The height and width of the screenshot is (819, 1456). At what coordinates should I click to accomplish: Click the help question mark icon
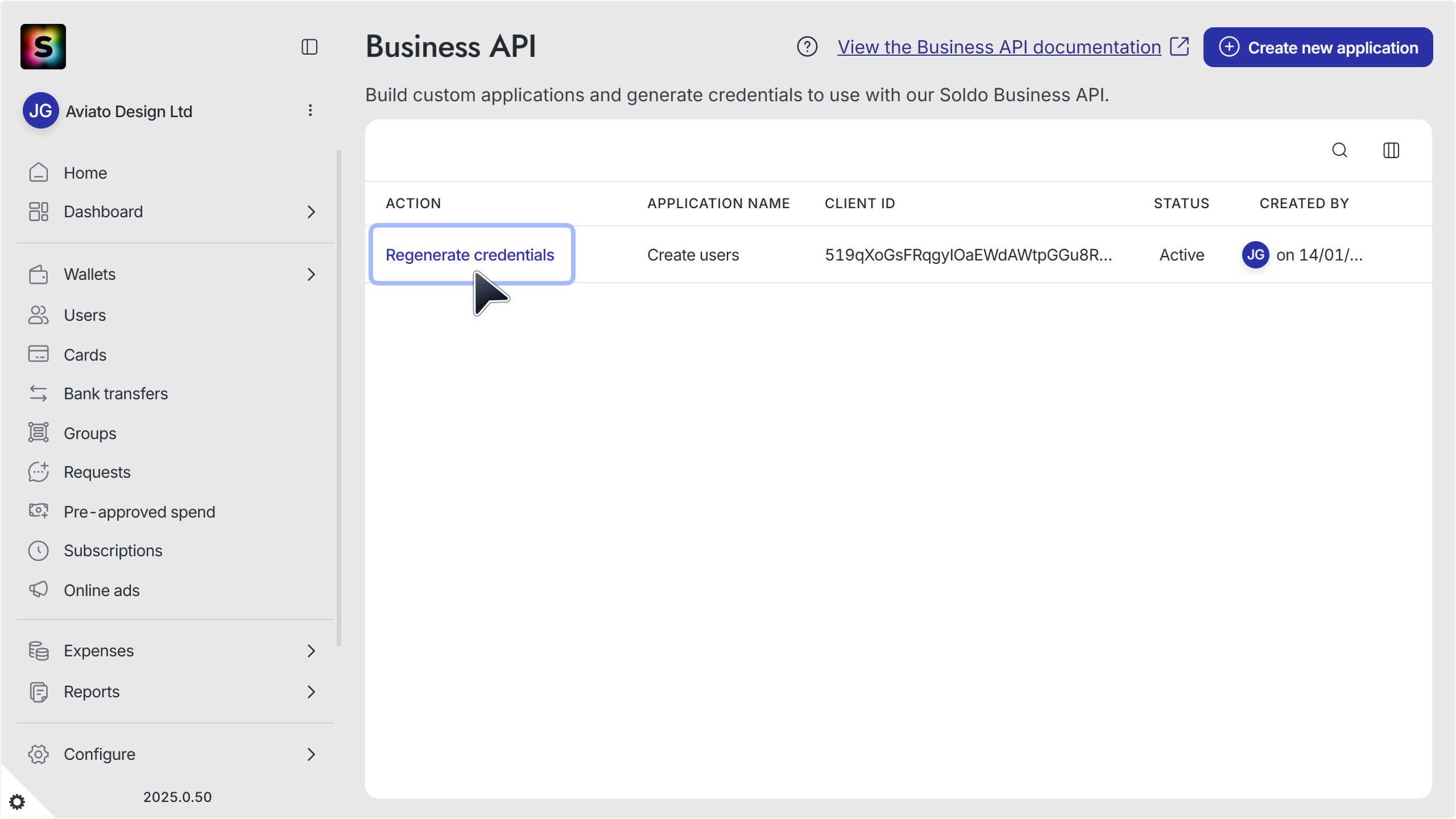coord(807,47)
